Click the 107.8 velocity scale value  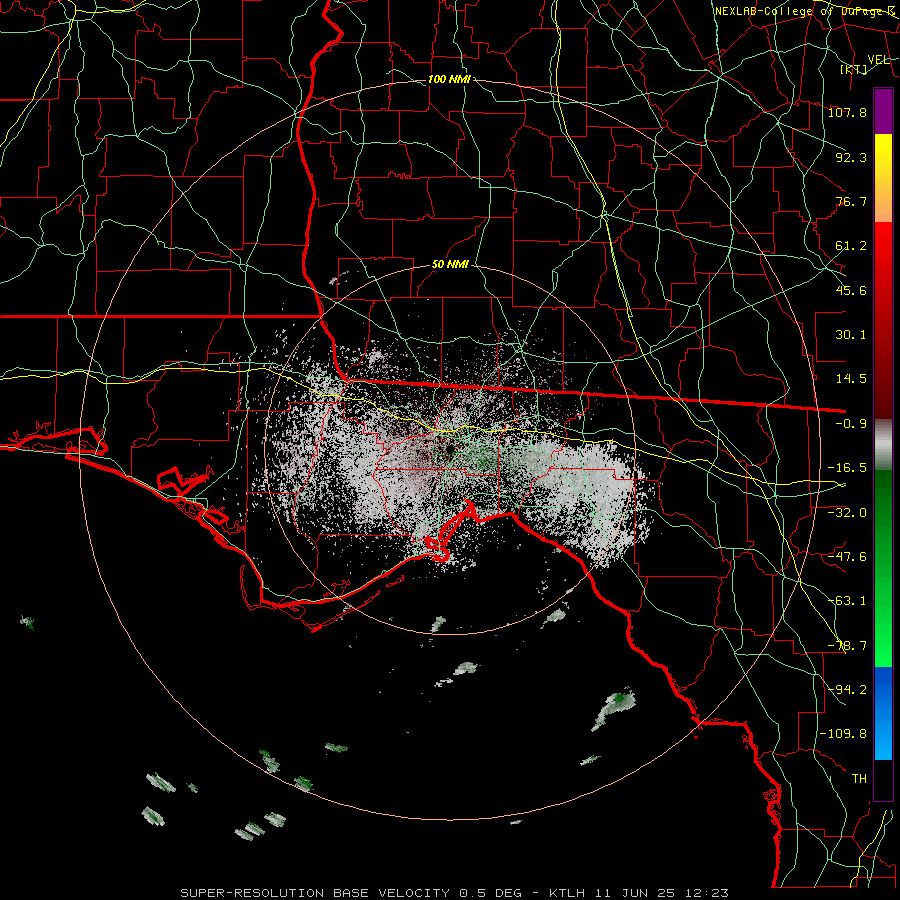coord(847,112)
